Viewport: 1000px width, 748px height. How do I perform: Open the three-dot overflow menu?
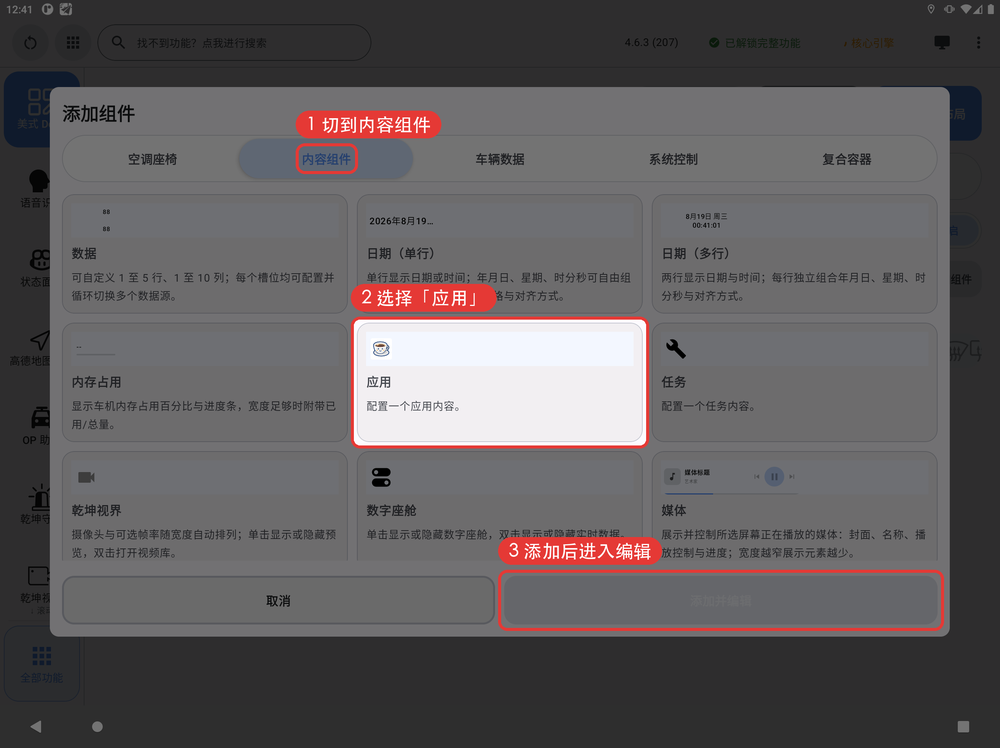pos(978,43)
